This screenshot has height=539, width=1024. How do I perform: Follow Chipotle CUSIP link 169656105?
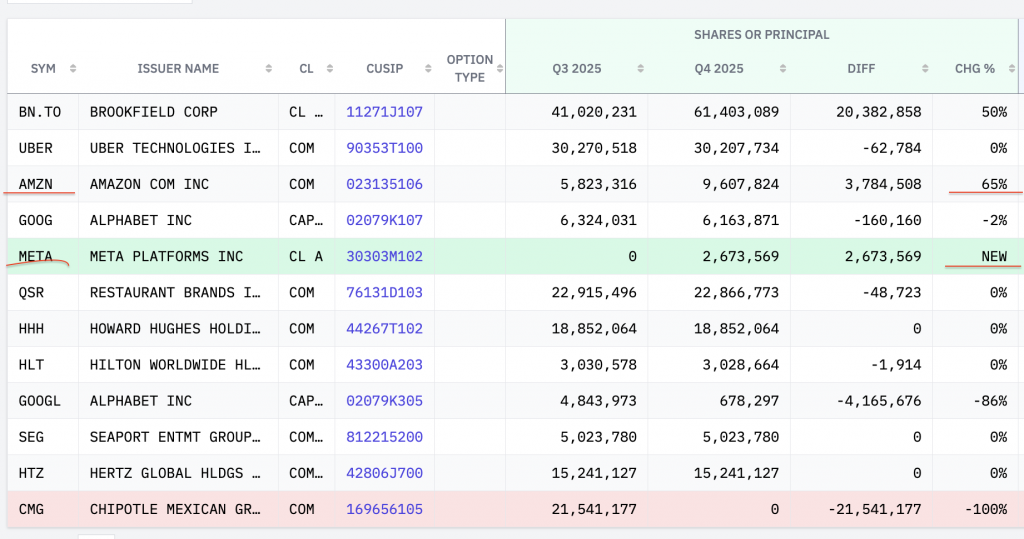[384, 509]
